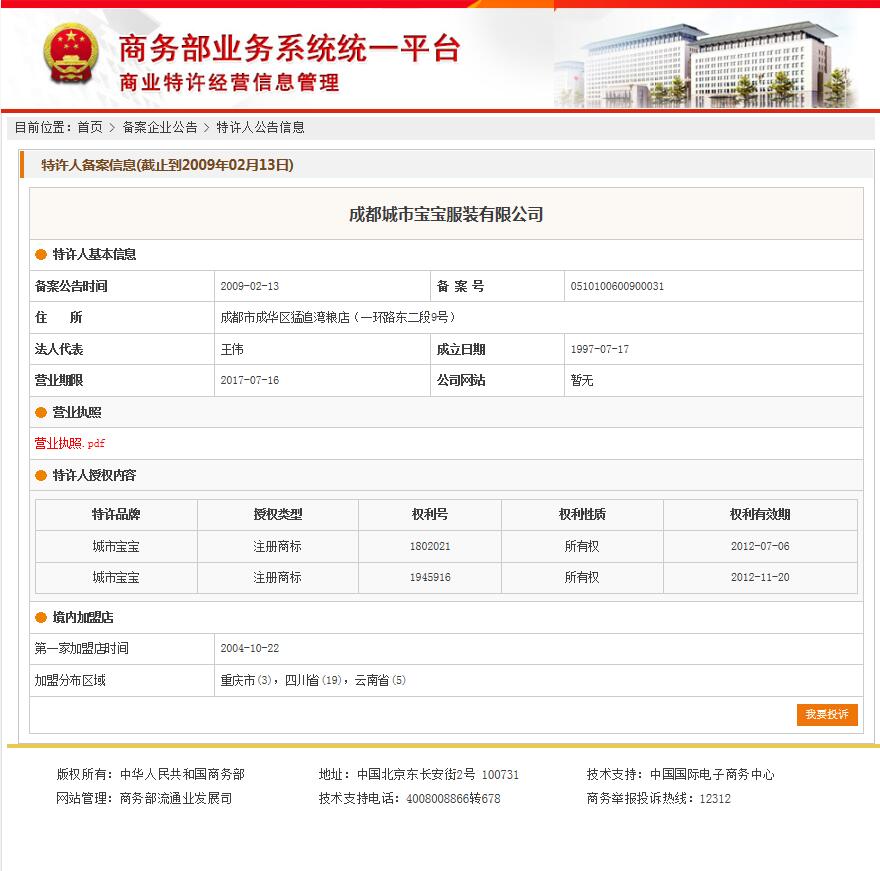Click the business term 2017-07-16
The image size is (880, 871).
click(250, 381)
